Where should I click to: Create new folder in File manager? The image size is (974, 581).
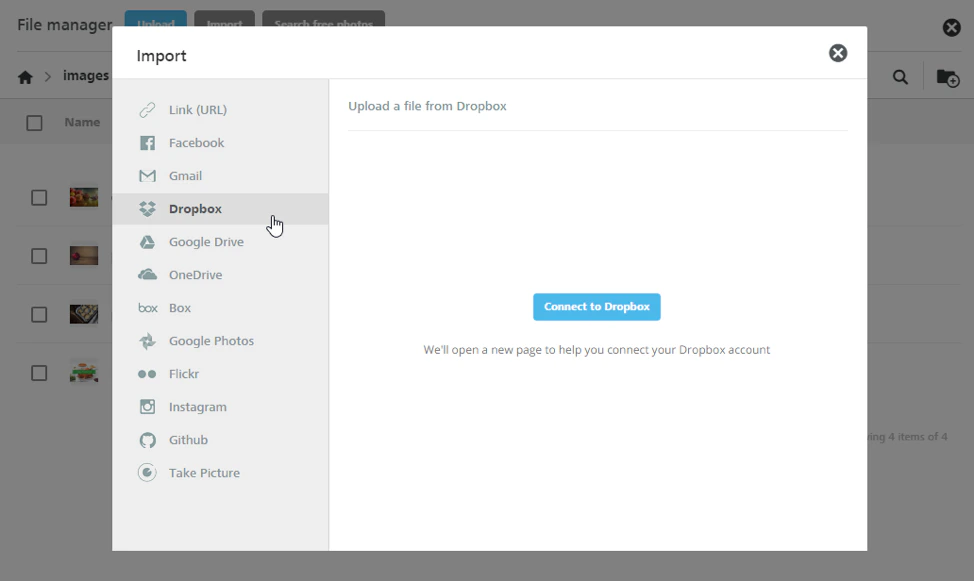pyautogui.click(x=948, y=78)
